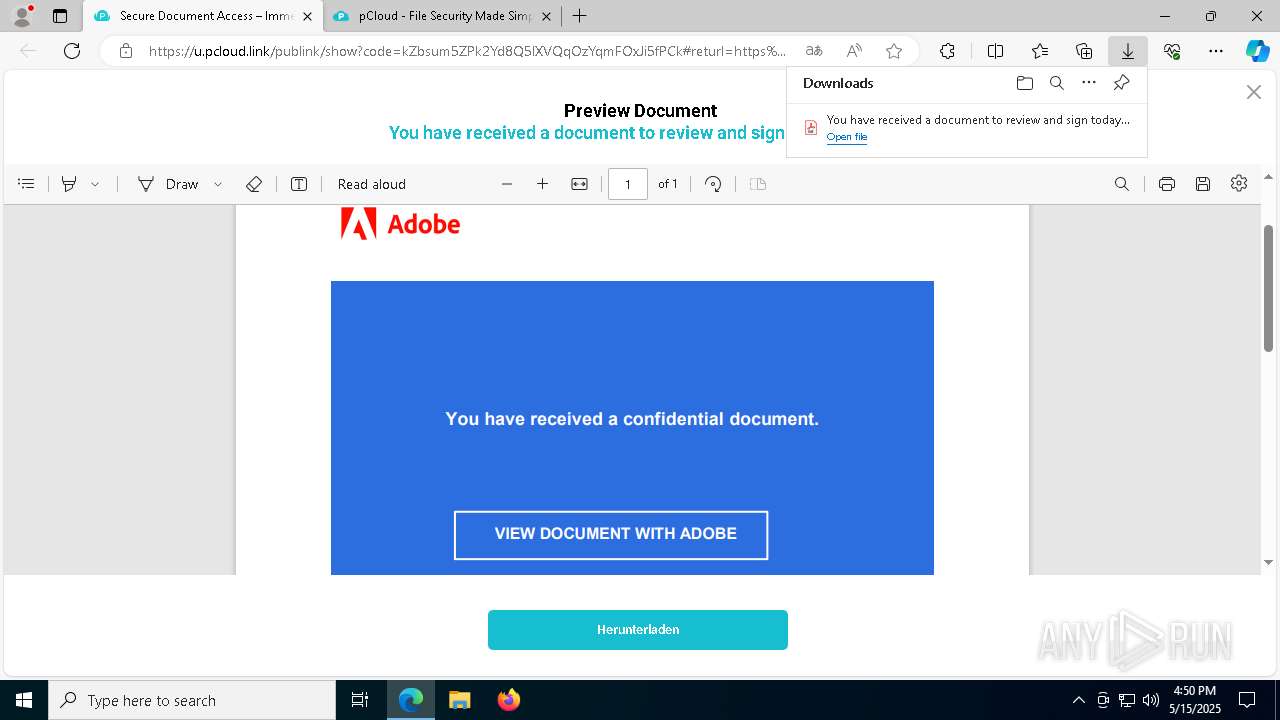Open a new browser tab
This screenshot has width=1280, height=720.
(580, 16)
